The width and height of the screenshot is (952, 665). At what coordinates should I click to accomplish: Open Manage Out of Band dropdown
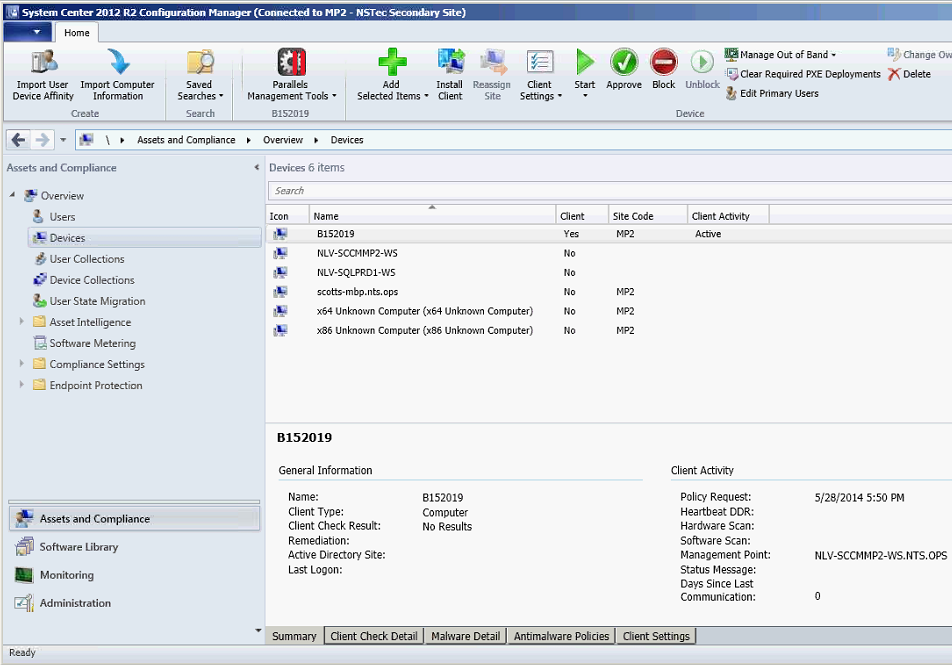(x=780, y=55)
